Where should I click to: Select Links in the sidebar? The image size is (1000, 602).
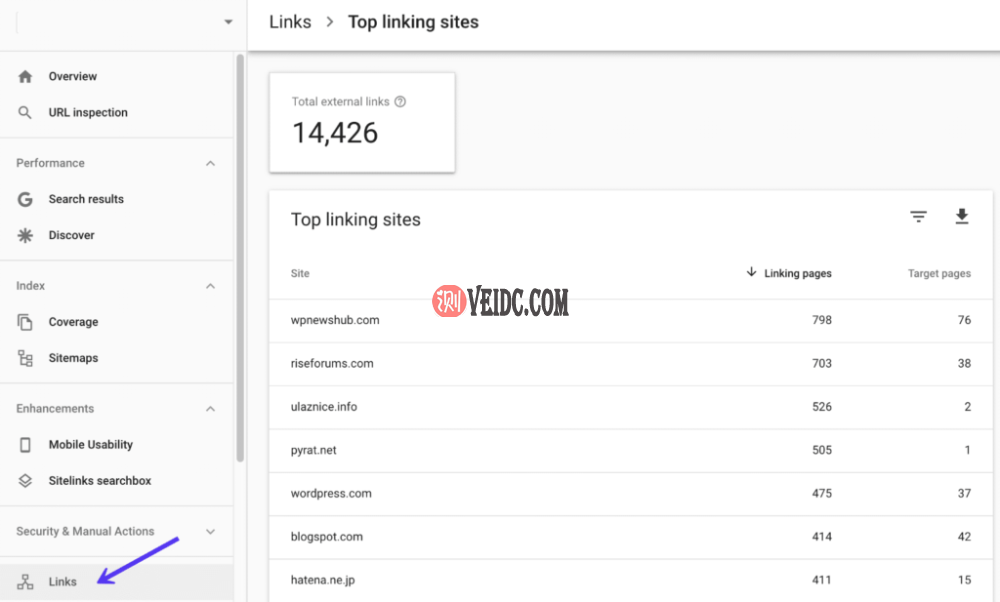(62, 582)
